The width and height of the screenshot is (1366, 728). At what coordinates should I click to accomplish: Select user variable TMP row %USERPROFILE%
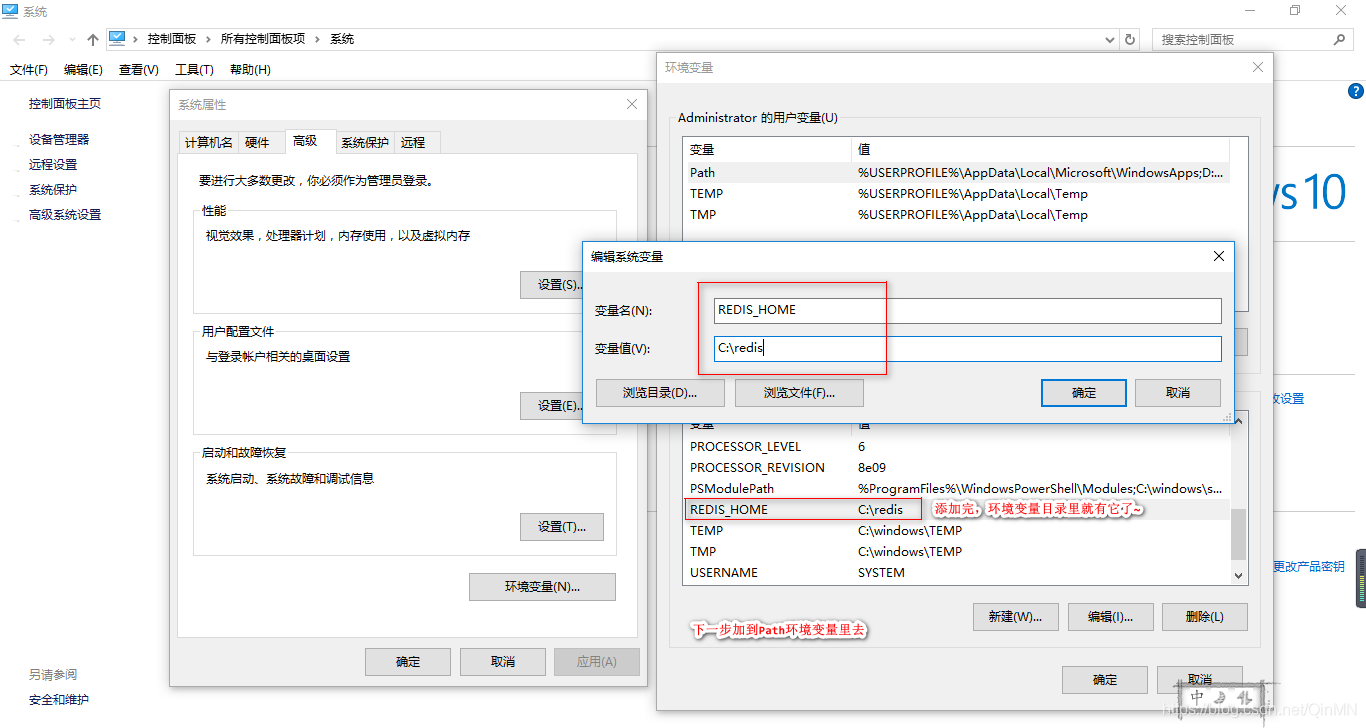point(957,215)
